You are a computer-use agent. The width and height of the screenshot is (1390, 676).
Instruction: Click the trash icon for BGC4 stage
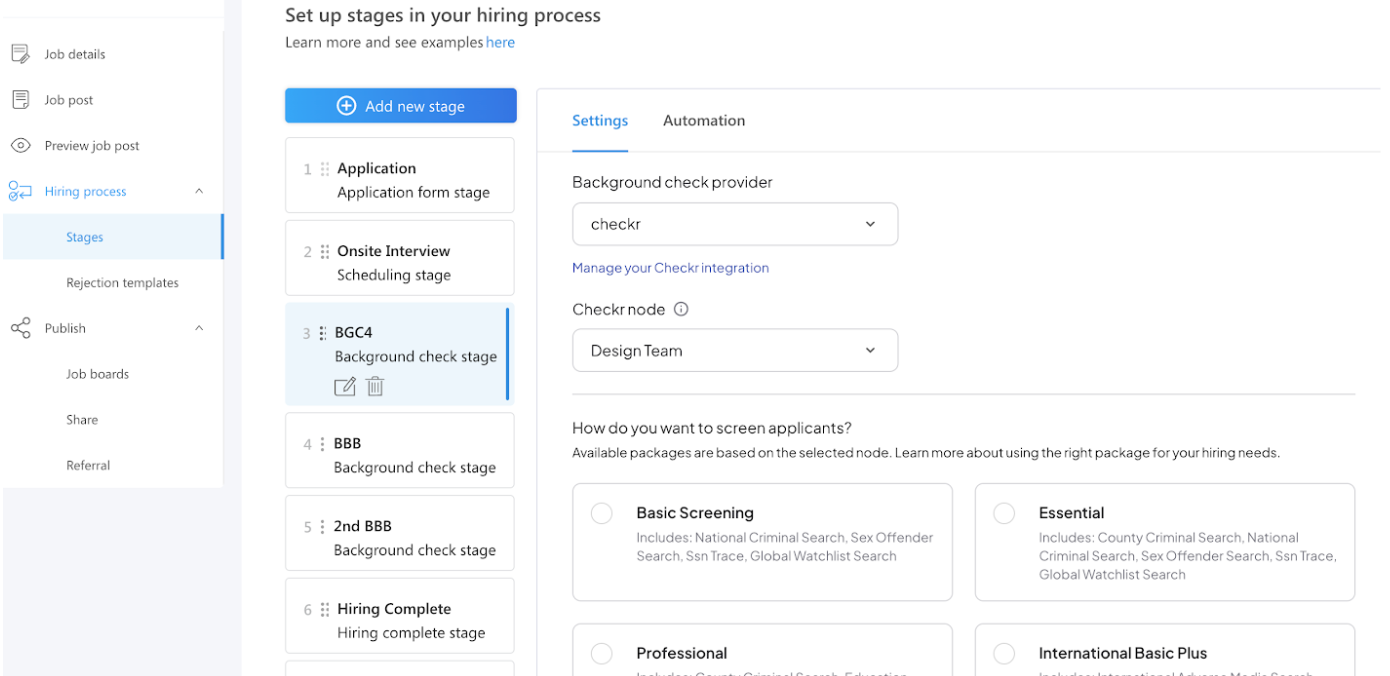[375, 386]
